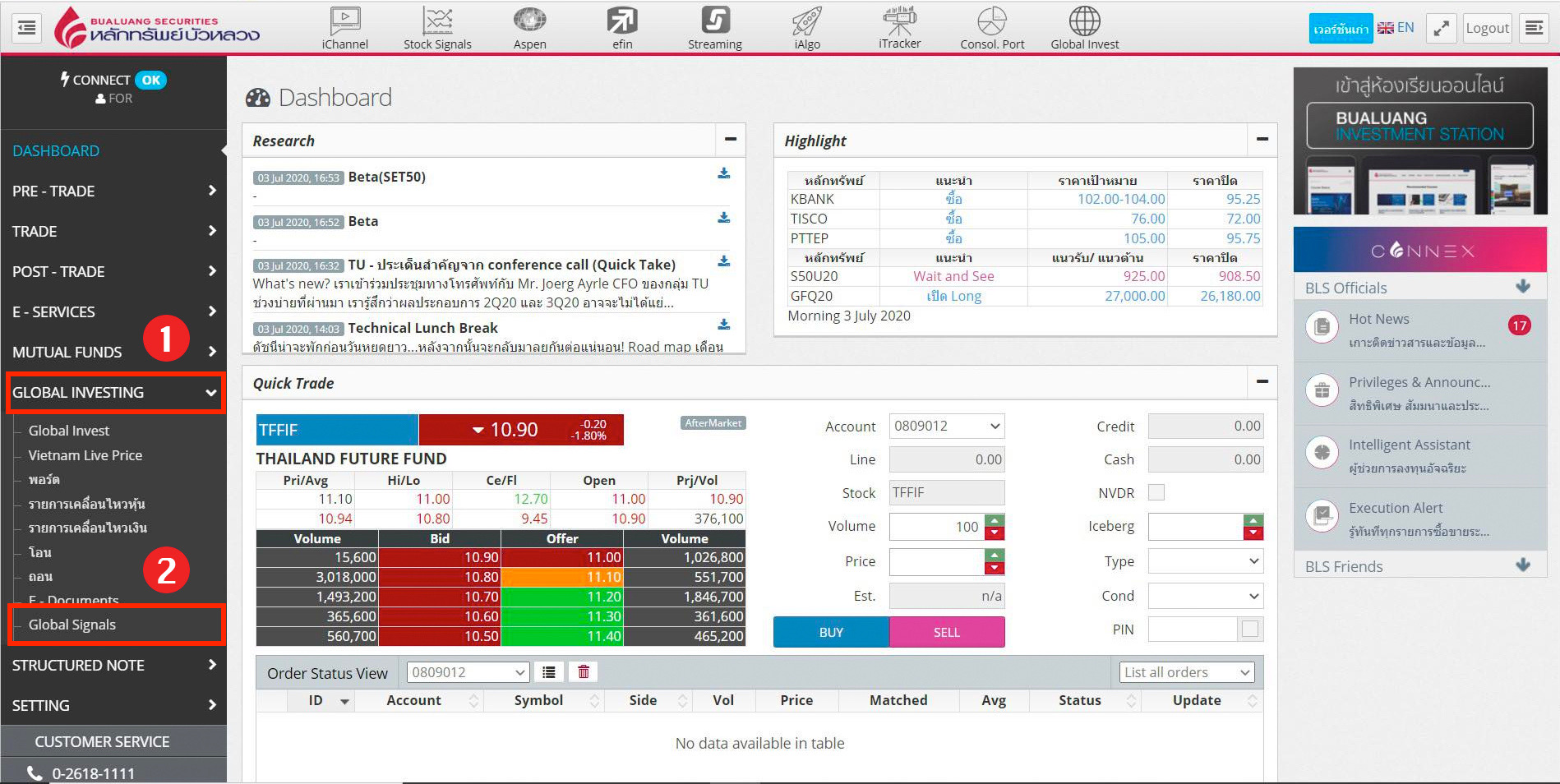This screenshot has height=784, width=1560.
Task: Expand the BLS Friends section
Action: 1523,565
